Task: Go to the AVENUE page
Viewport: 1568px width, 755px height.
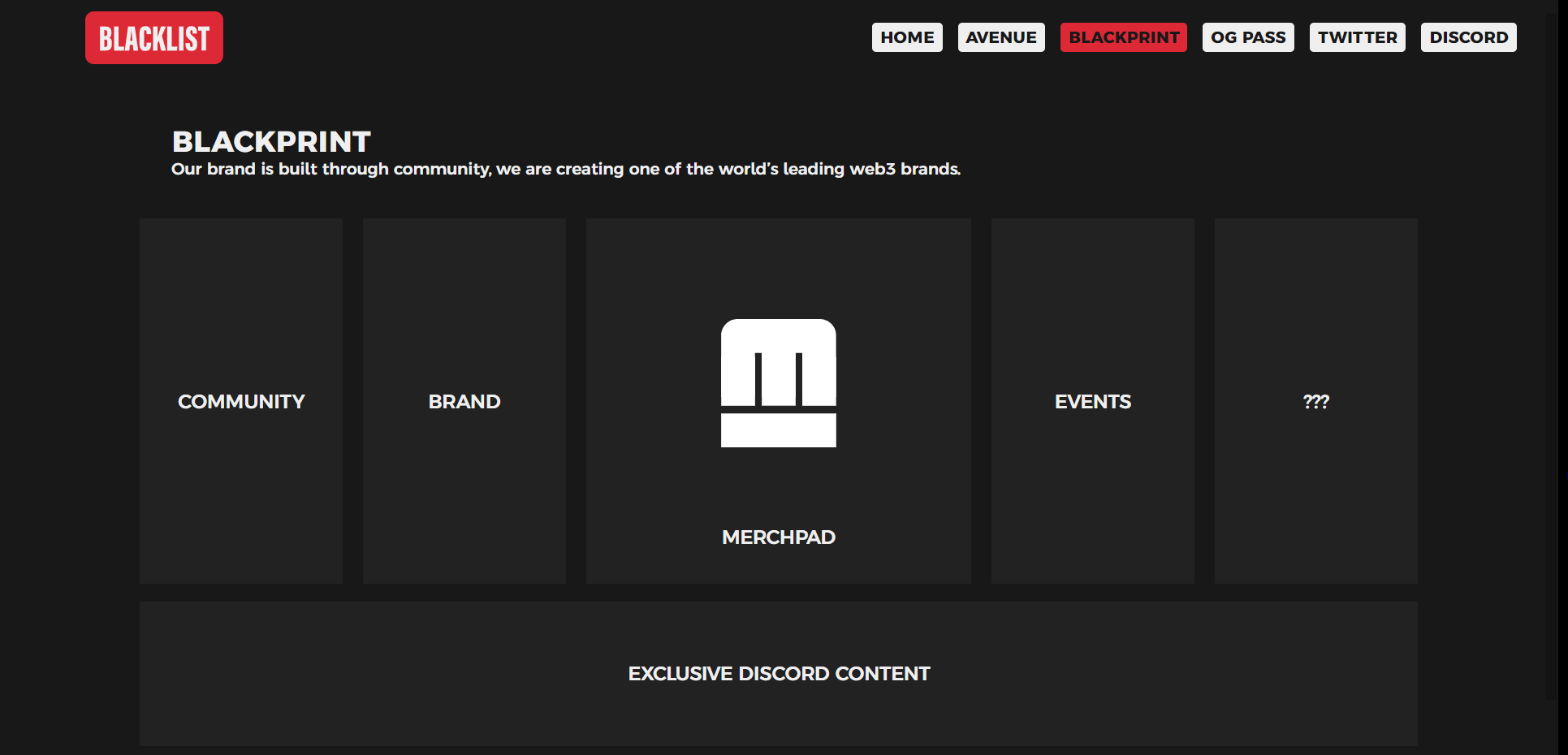Action: tap(1001, 37)
